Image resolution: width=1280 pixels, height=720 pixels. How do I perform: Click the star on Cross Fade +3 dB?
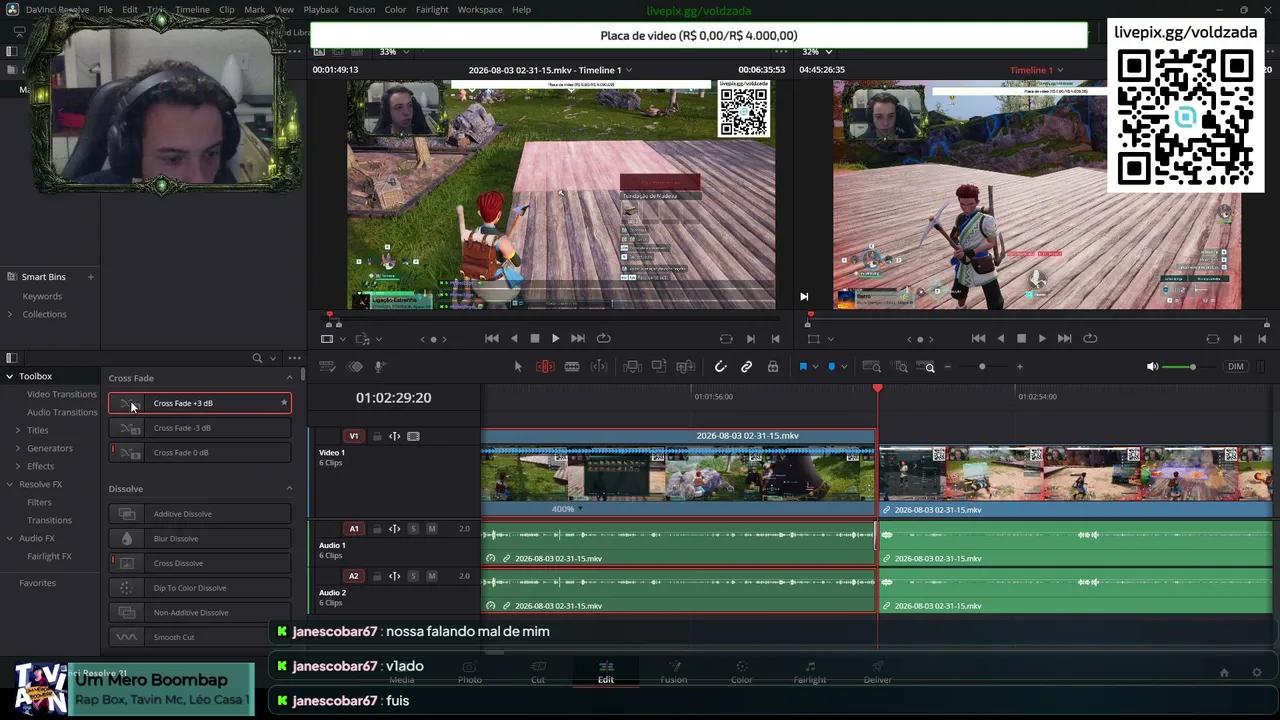pyautogui.click(x=284, y=403)
